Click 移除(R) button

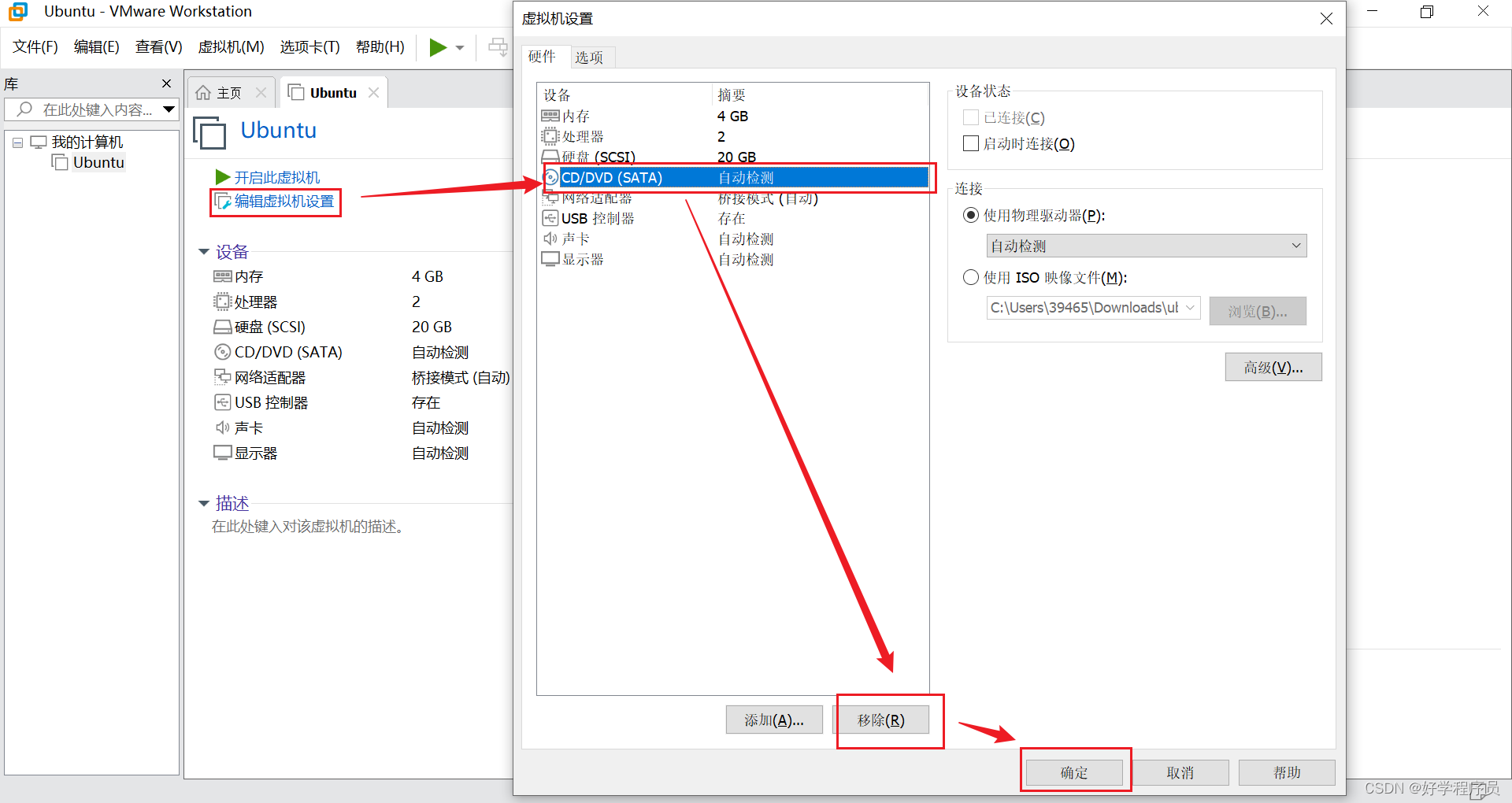[881, 720]
